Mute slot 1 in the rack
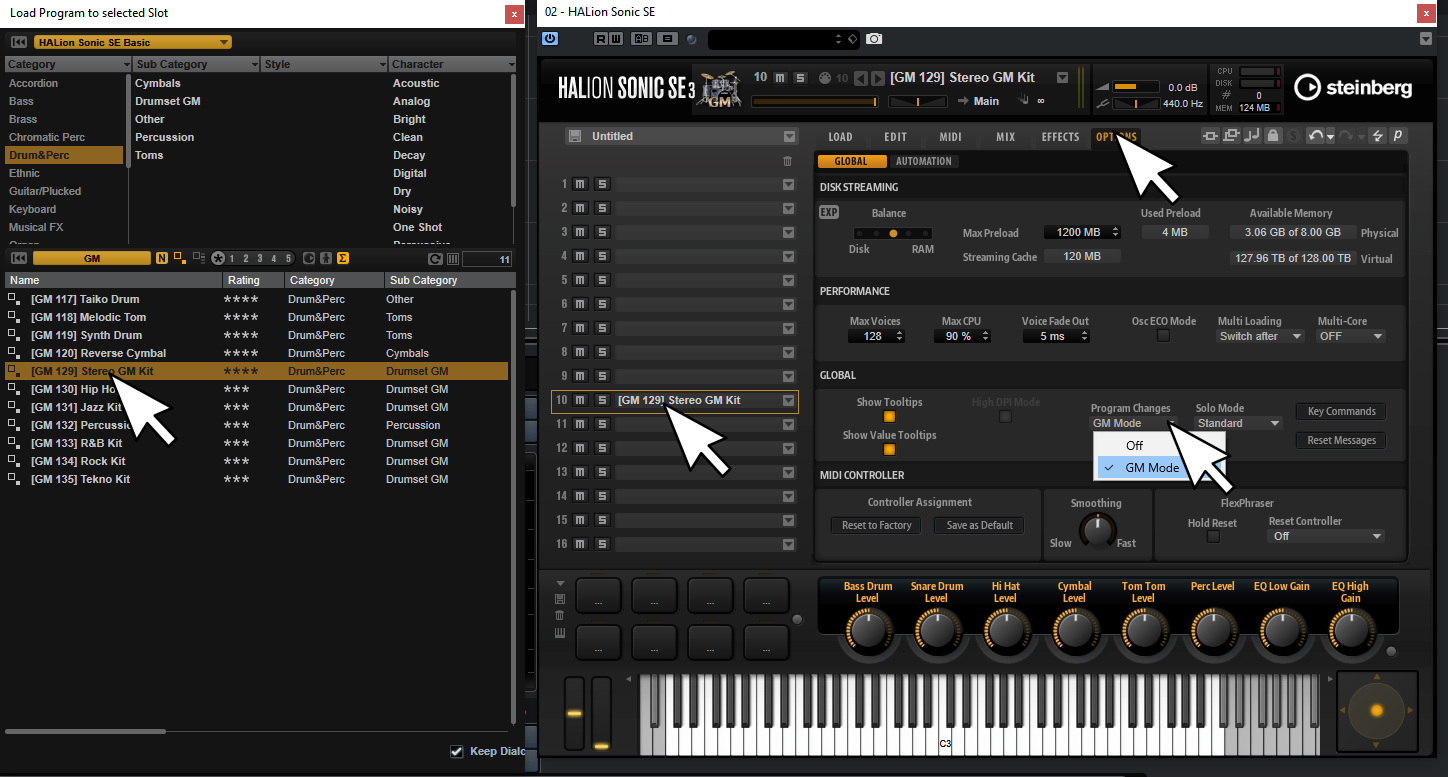This screenshot has width=1448, height=777. pos(580,184)
